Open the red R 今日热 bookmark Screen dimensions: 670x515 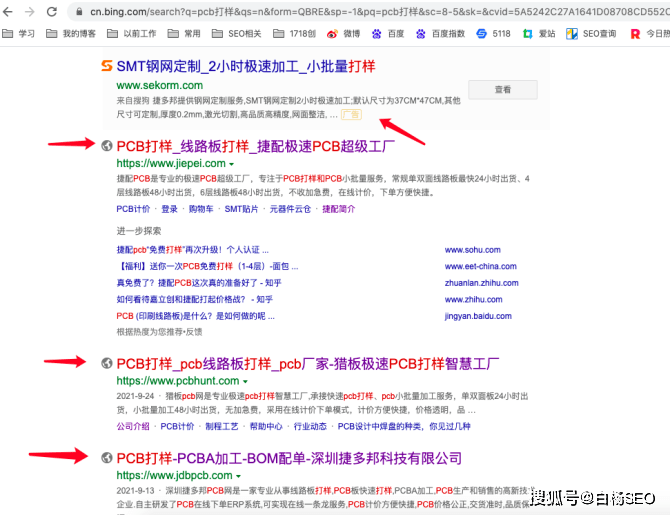[x=649, y=33]
